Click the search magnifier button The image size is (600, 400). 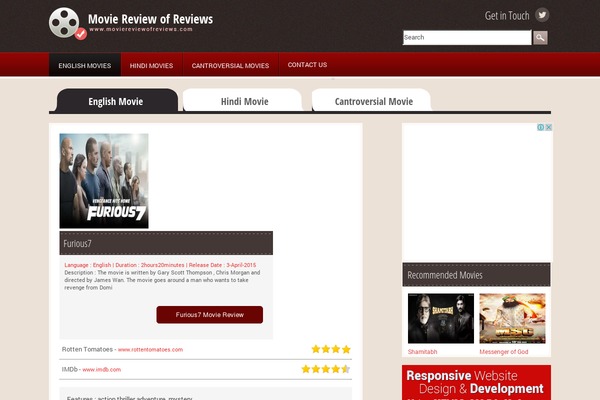(x=540, y=38)
